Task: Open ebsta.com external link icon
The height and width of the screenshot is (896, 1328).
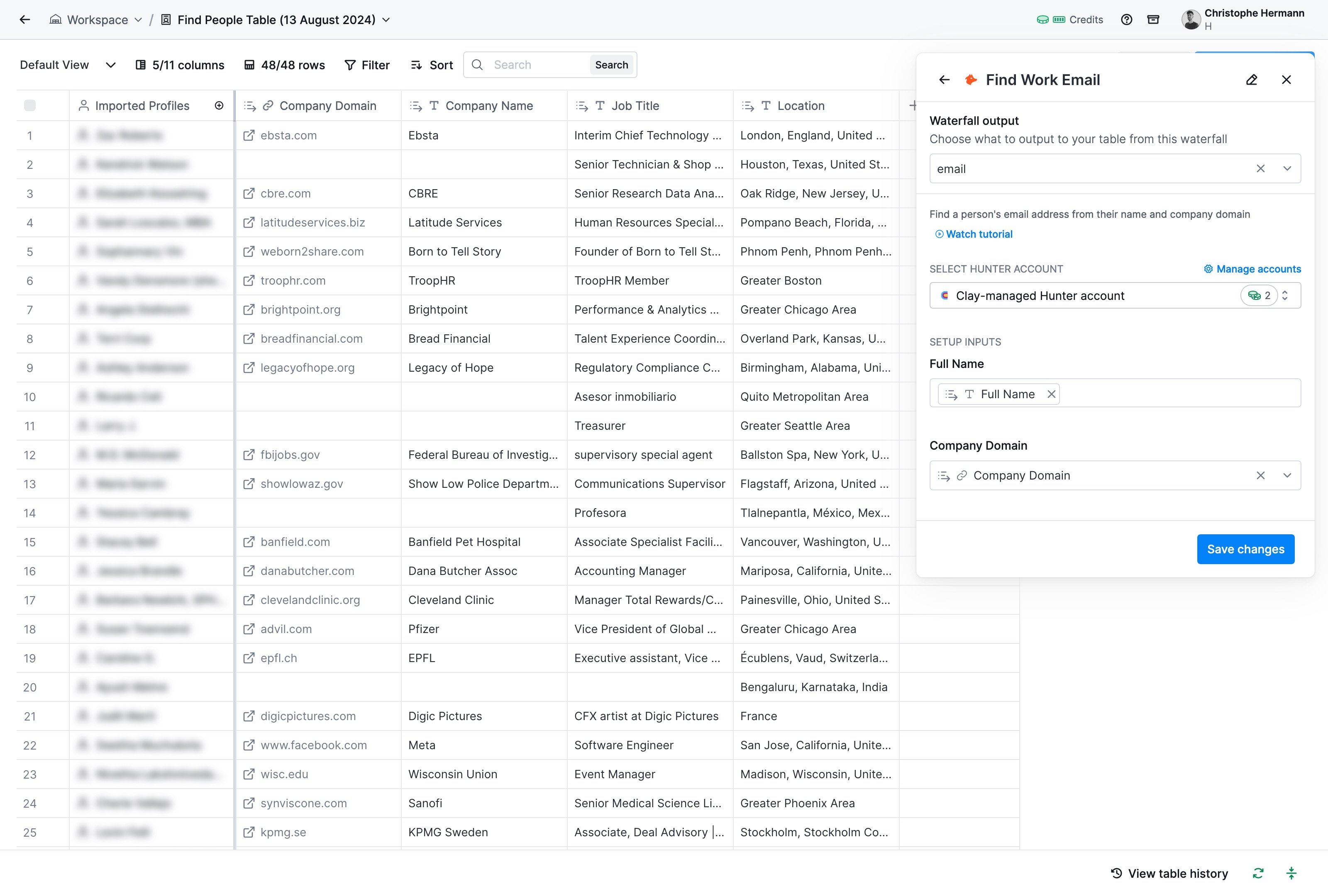Action: pyautogui.click(x=249, y=135)
